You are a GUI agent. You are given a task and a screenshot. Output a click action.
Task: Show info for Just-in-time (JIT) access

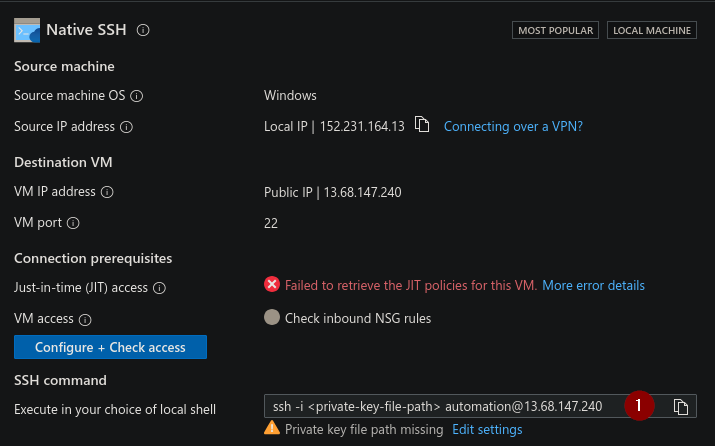(x=159, y=288)
